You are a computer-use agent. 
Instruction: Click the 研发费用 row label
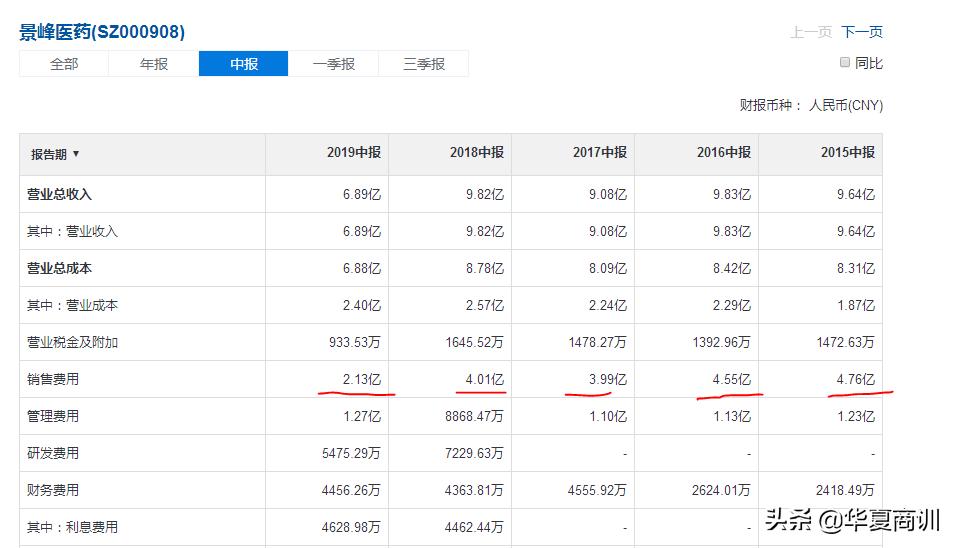(x=52, y=453)
